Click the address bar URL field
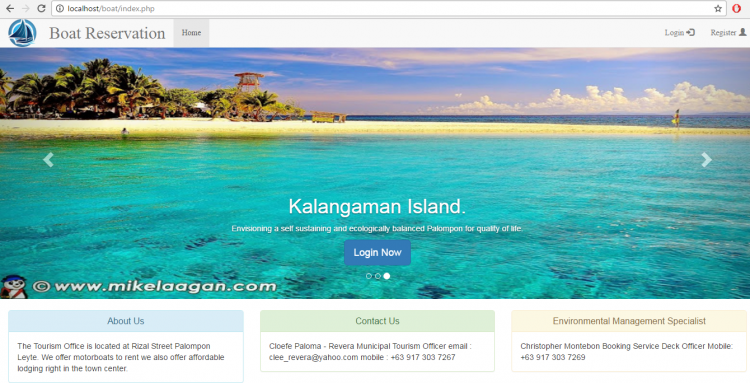 [383, 9]
